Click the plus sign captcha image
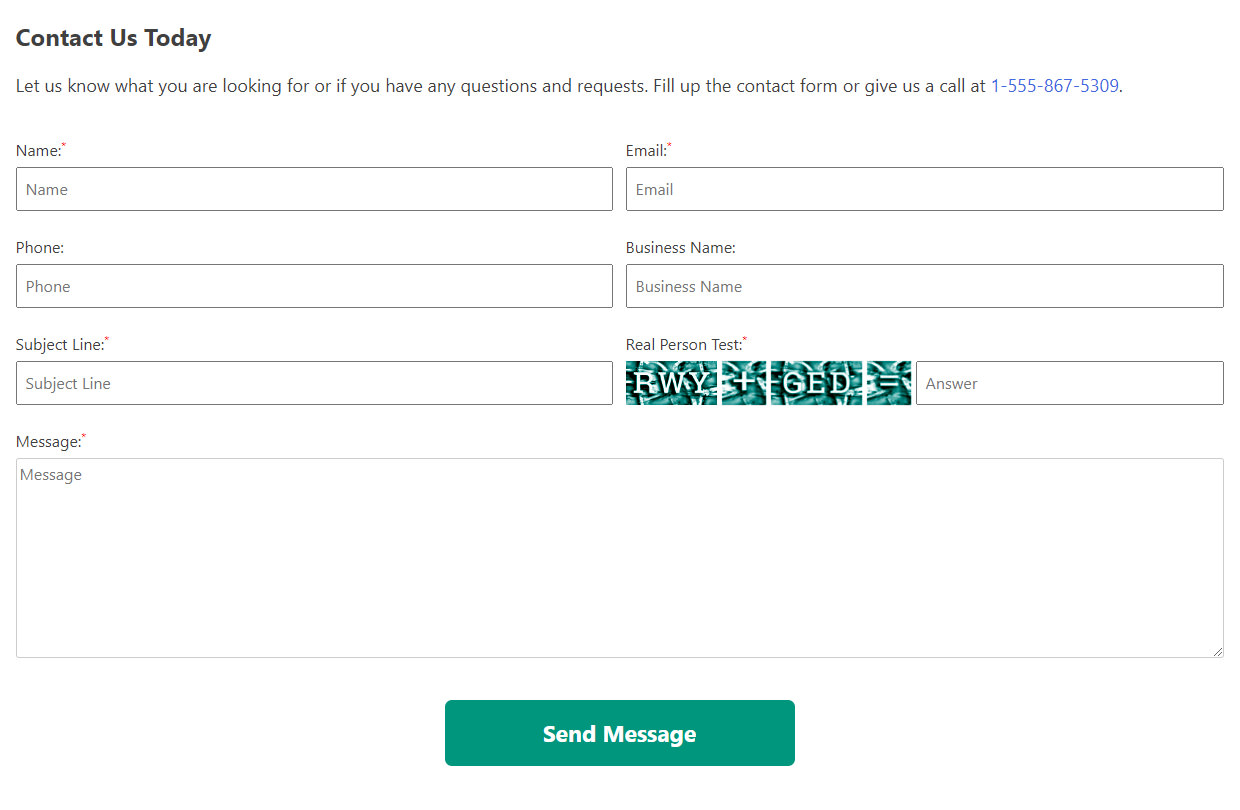The width and height of the screenshot is (1240, 810). tap(744, 383)
